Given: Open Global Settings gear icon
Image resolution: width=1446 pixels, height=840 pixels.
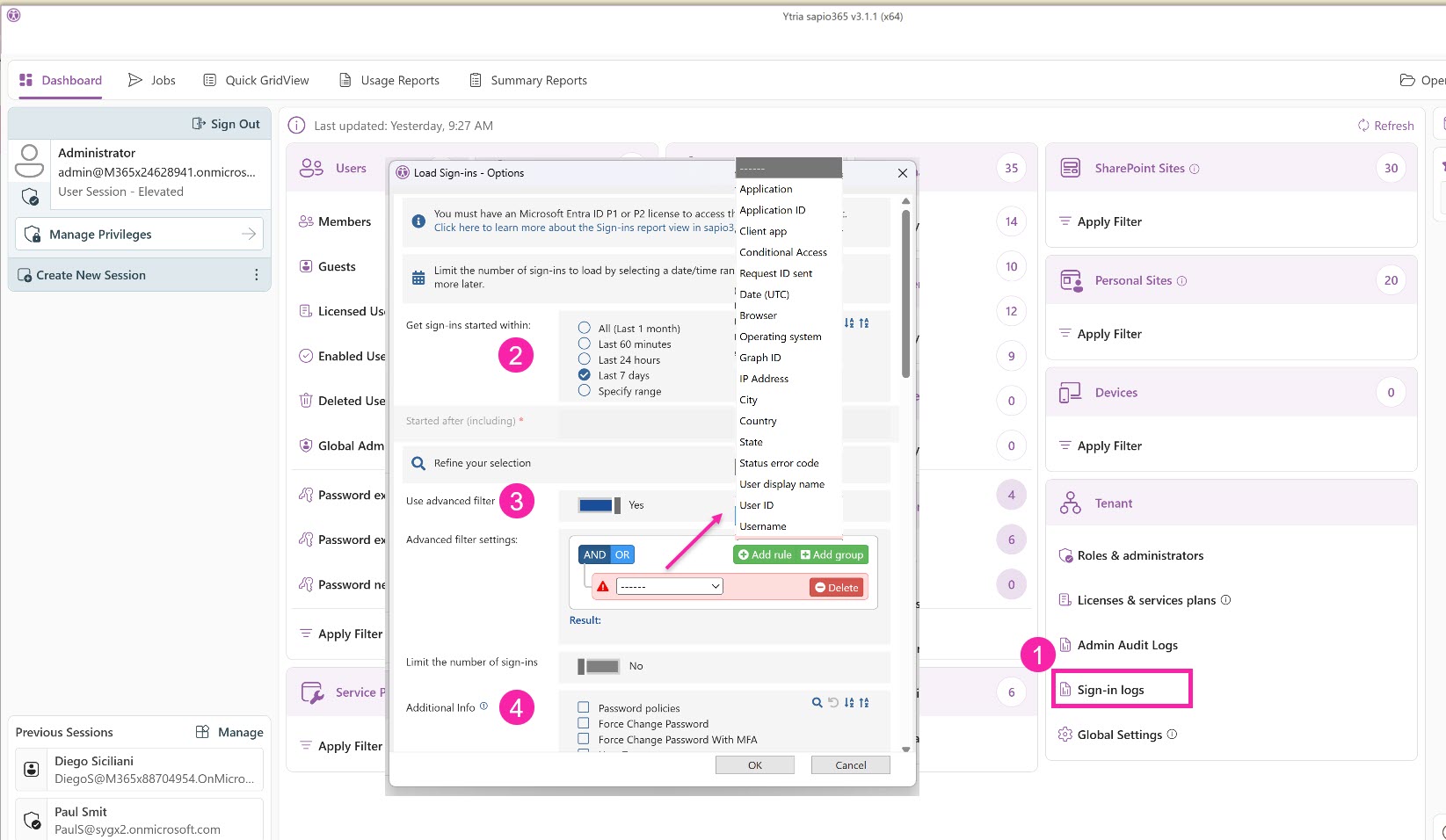Looking at the screenshot, I should click(1065, 735).
